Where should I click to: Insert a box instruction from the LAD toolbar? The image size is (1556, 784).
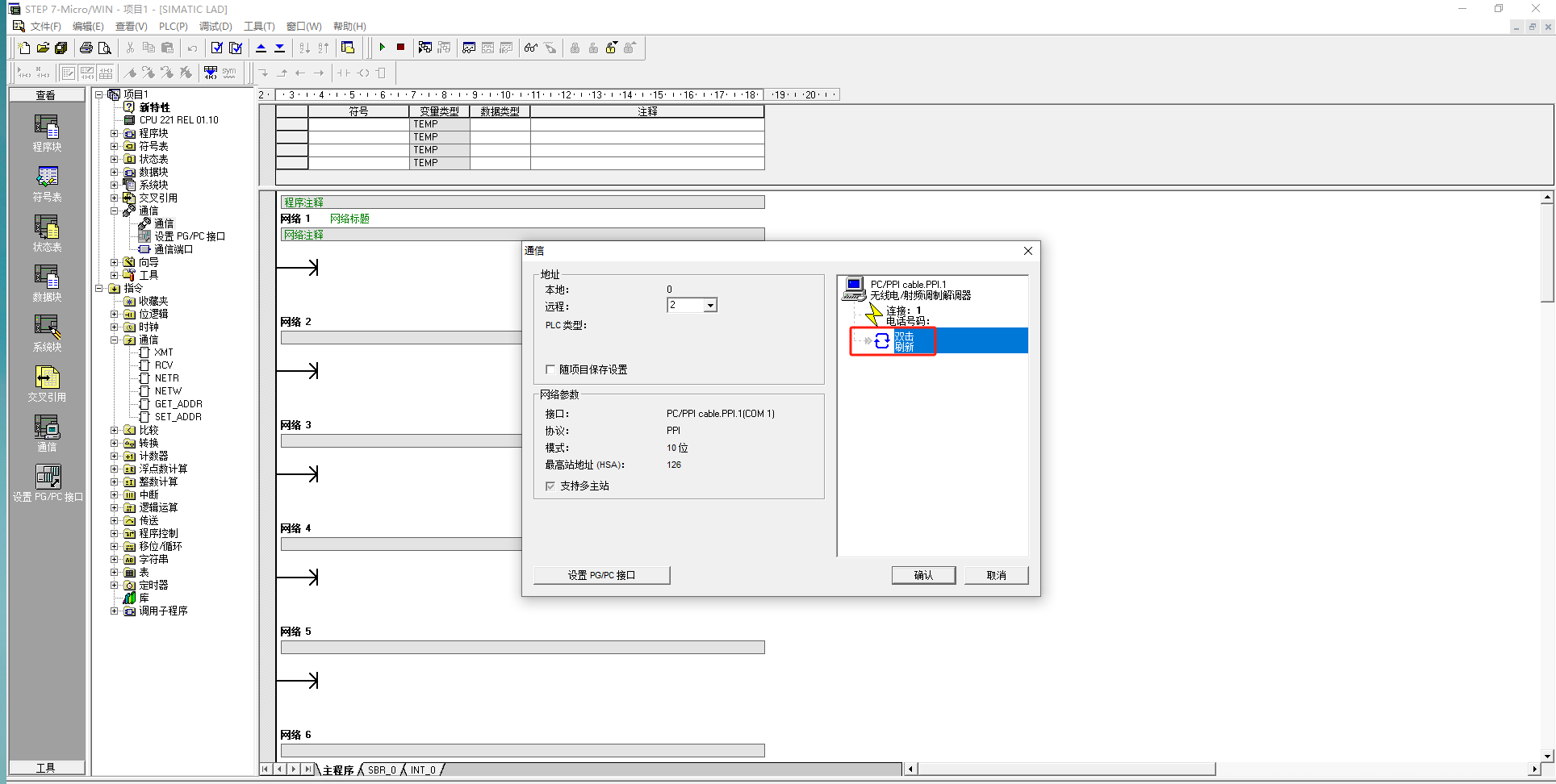tap(382, 73)
